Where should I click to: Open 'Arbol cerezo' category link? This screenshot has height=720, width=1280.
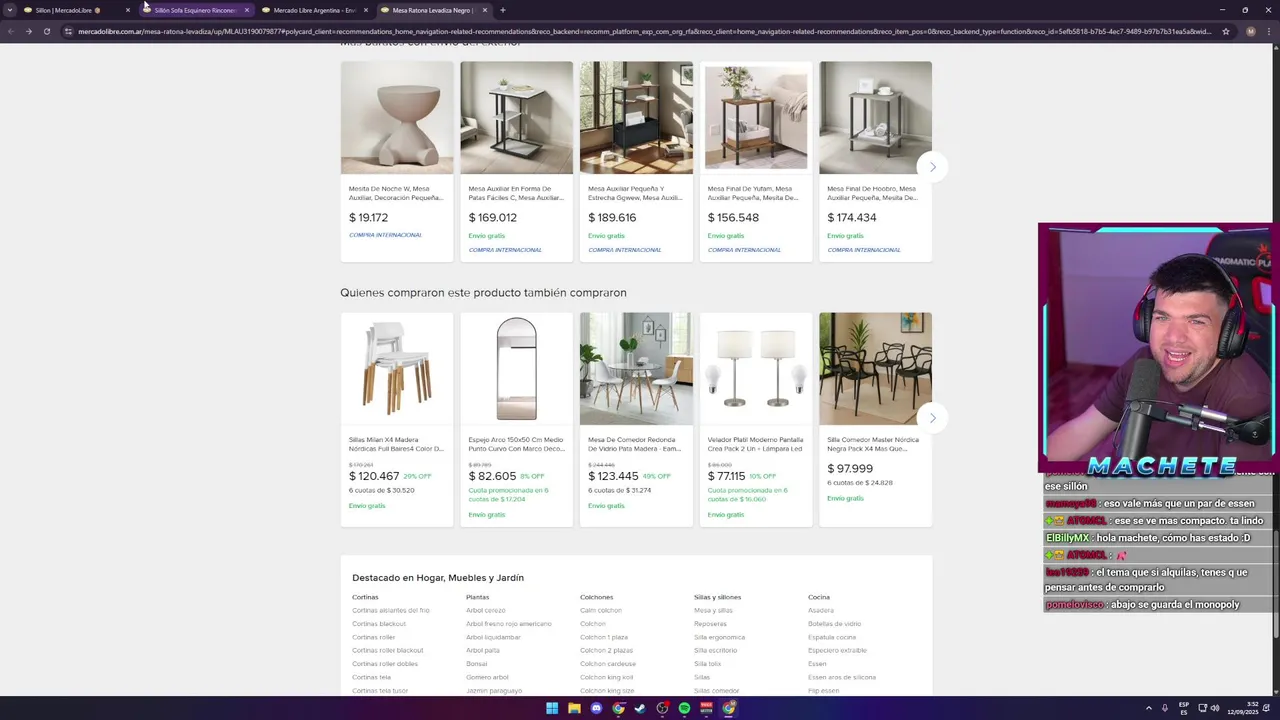click(x=486, y=610)
